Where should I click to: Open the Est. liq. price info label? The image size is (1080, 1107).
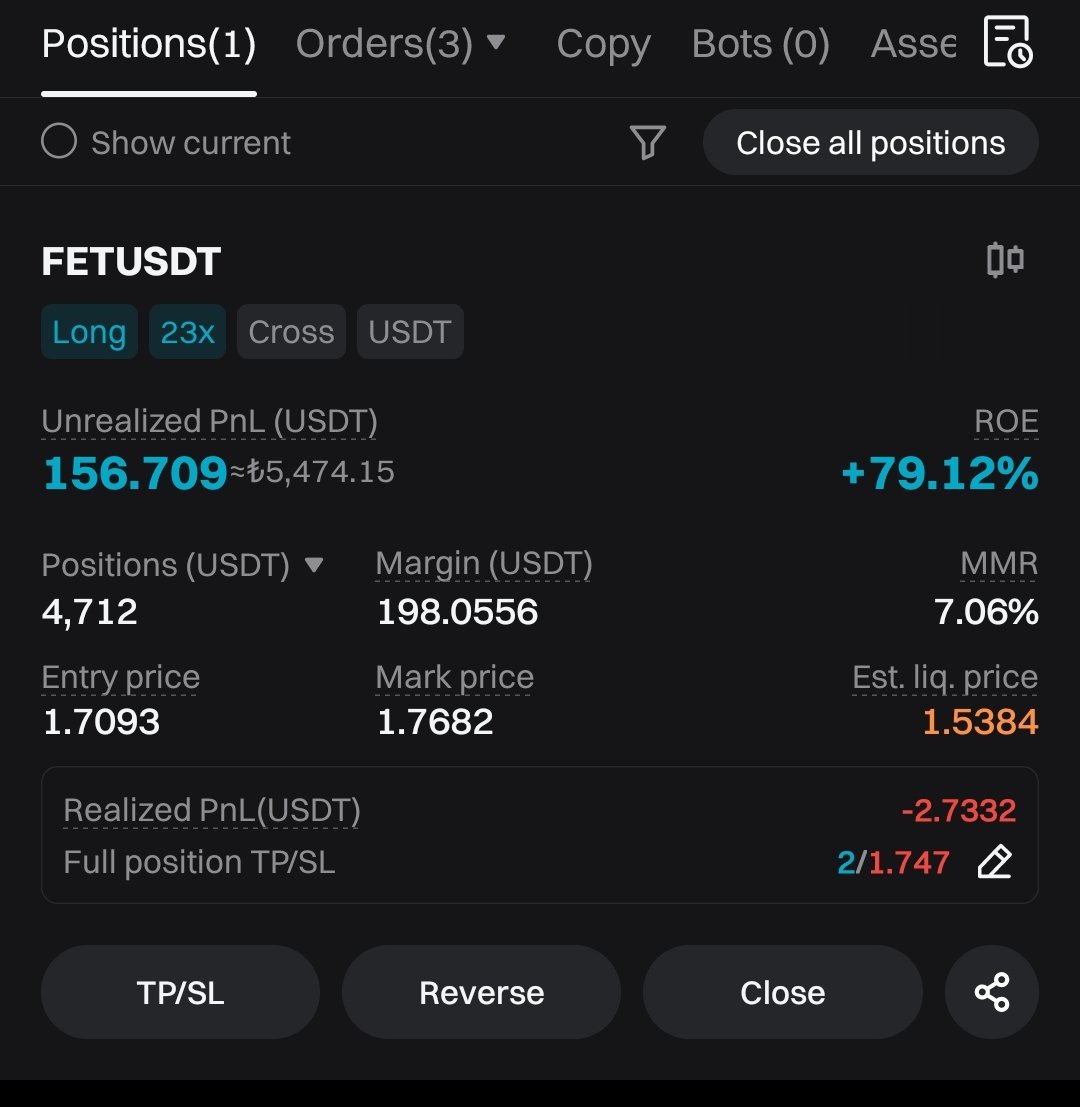[x=944, y=678]
